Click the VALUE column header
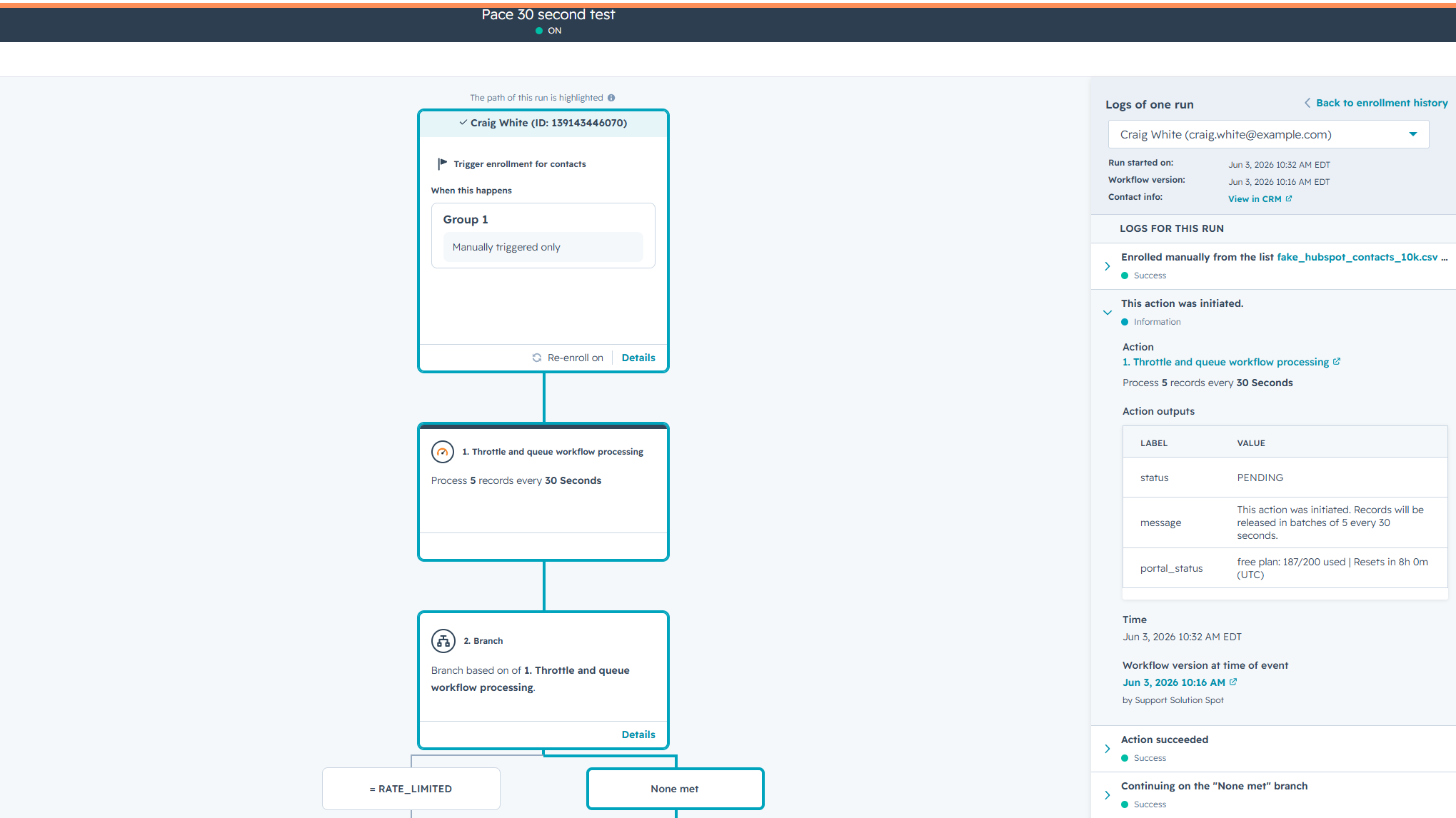1456x818 pixels. pos(1250,443)
